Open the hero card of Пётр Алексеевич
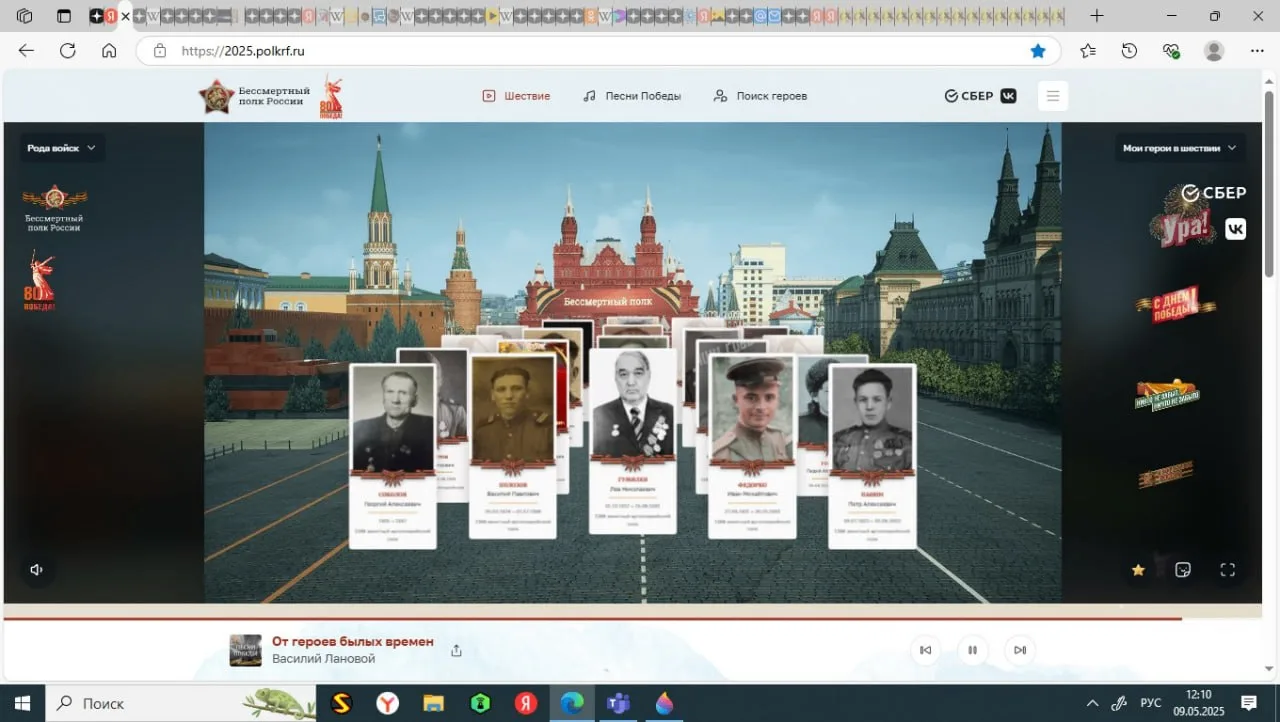The image size is (1280, 722). point(872,456)
